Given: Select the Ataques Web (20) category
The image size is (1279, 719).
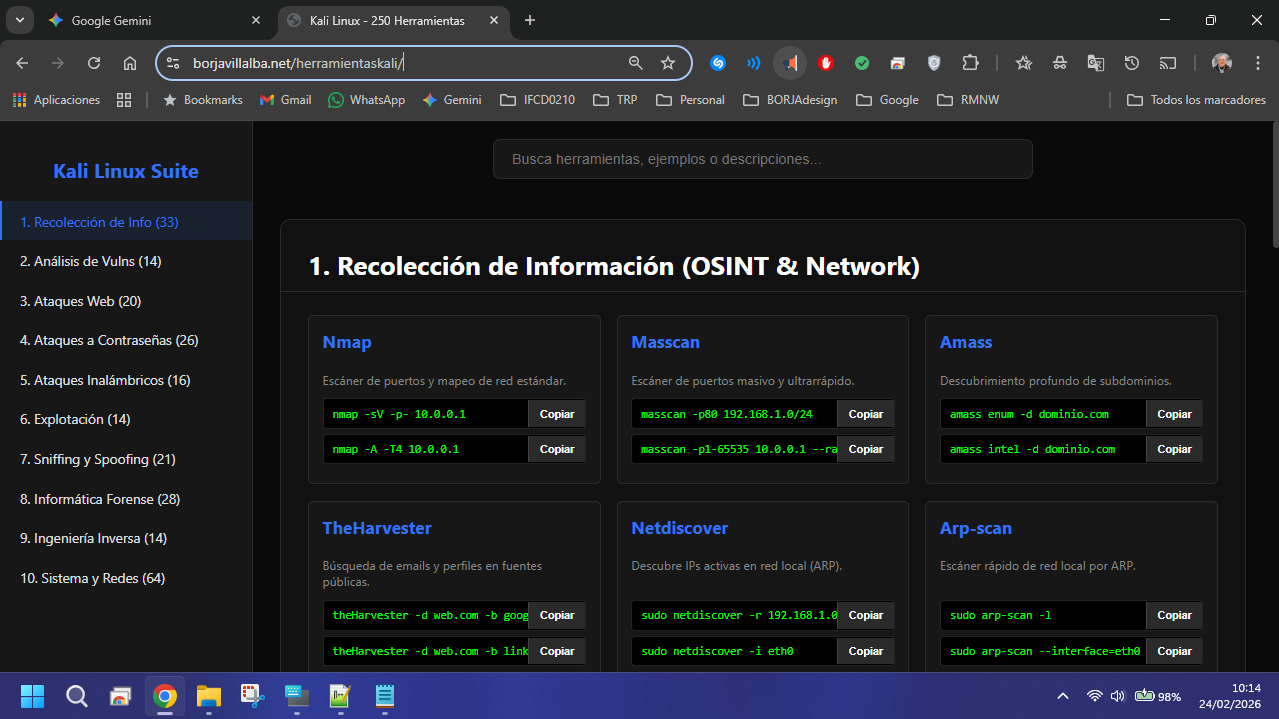Looking at the screenshot, I should [80, 301].
